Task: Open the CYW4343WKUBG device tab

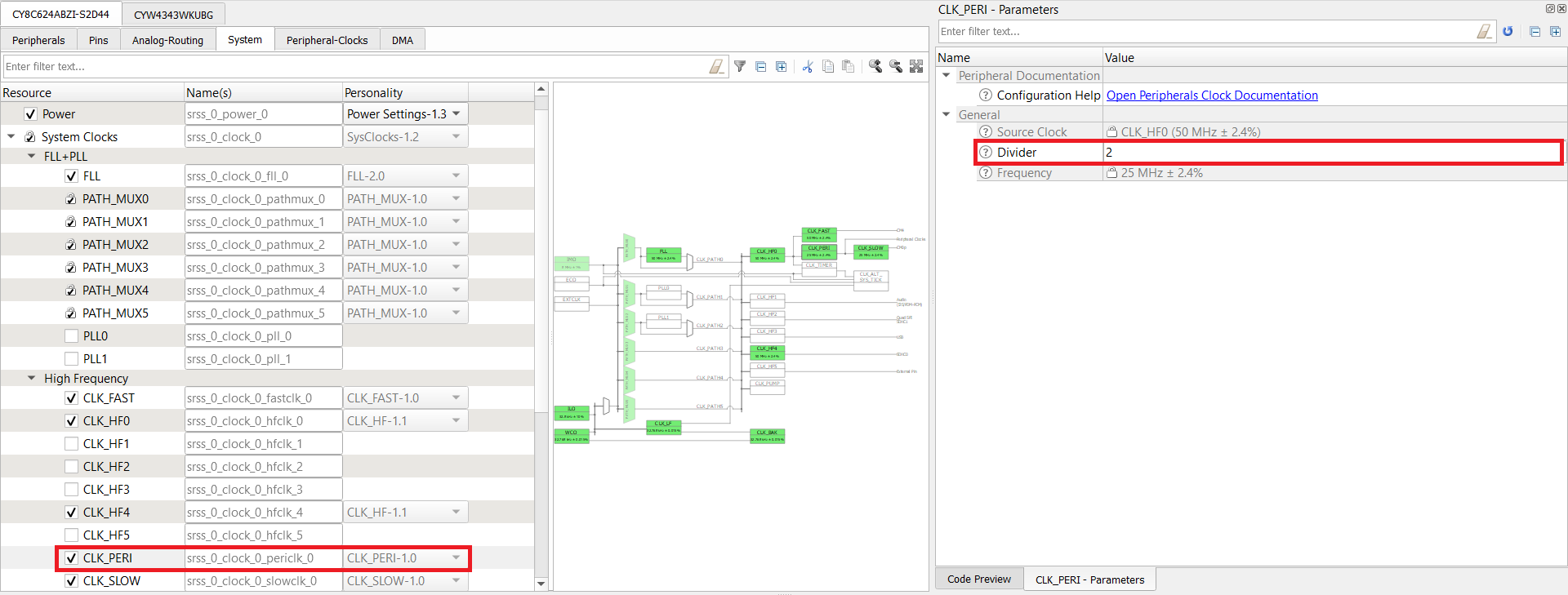Action: 173,15
